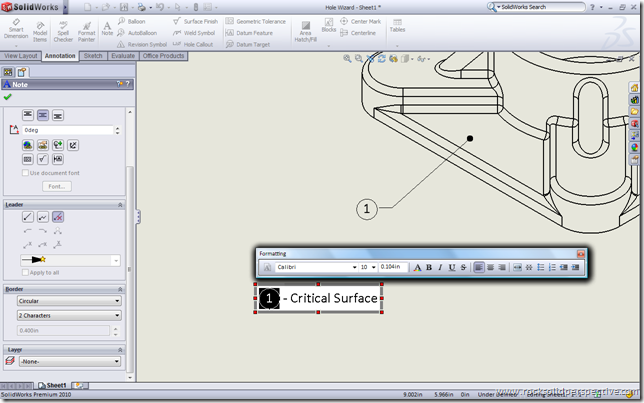Collapse the Leader section

click(x=120, y=205)
